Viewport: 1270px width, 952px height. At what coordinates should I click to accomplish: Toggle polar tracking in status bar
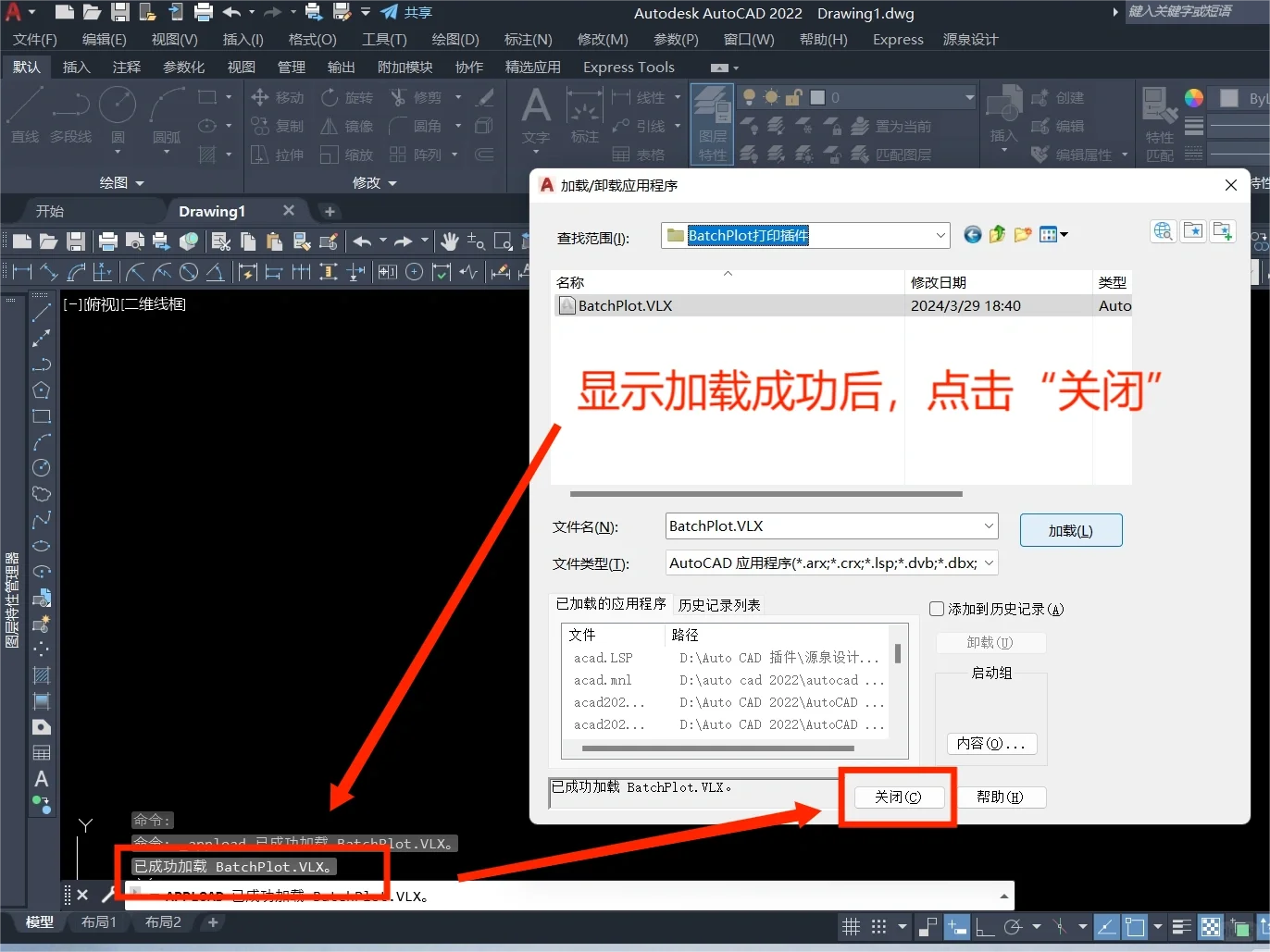[x=1013, y=926]
